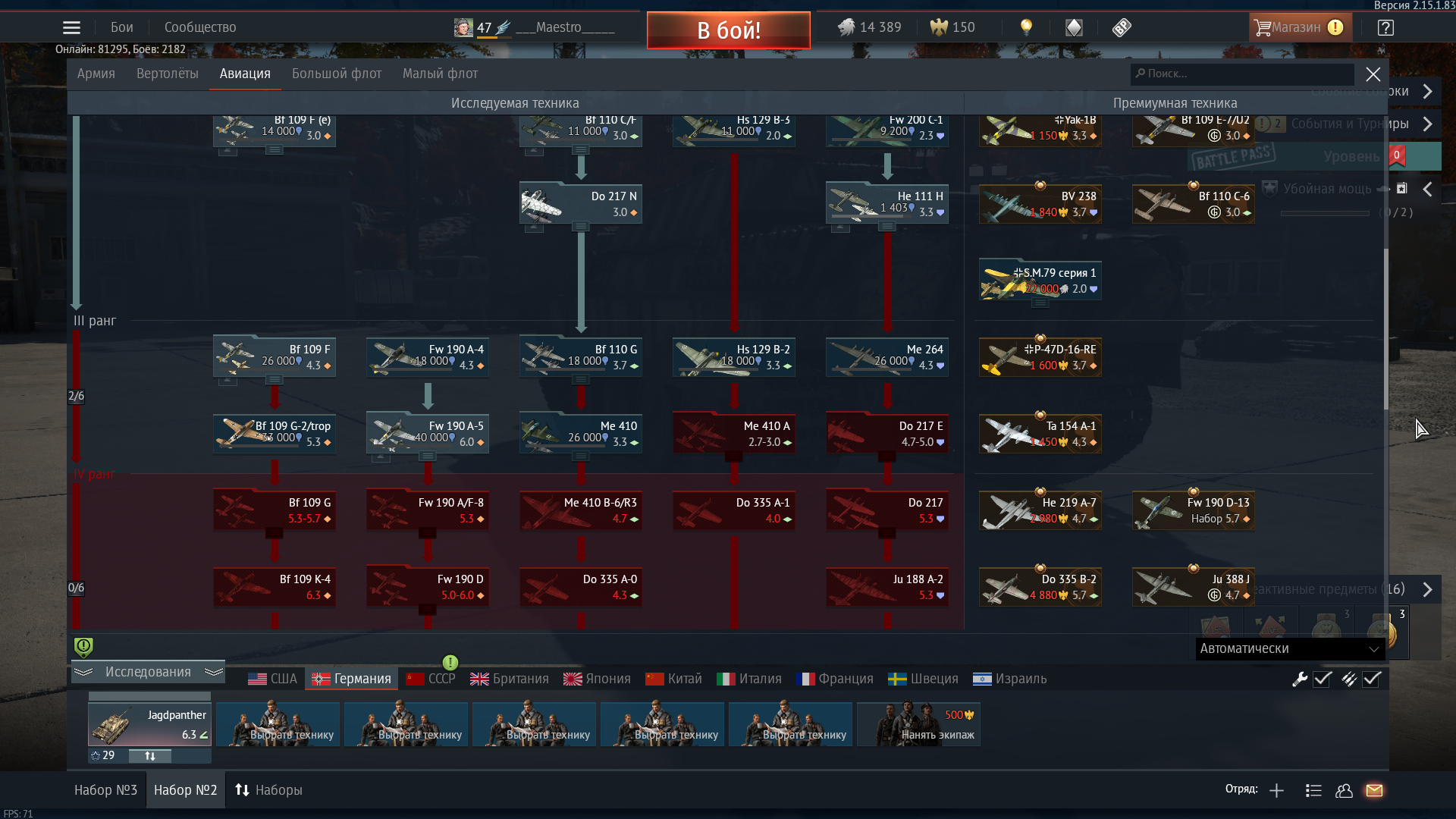Select the Швеция nation tab
The image size is (1456, 819).
pyautogui.click(x=923, y=679)
